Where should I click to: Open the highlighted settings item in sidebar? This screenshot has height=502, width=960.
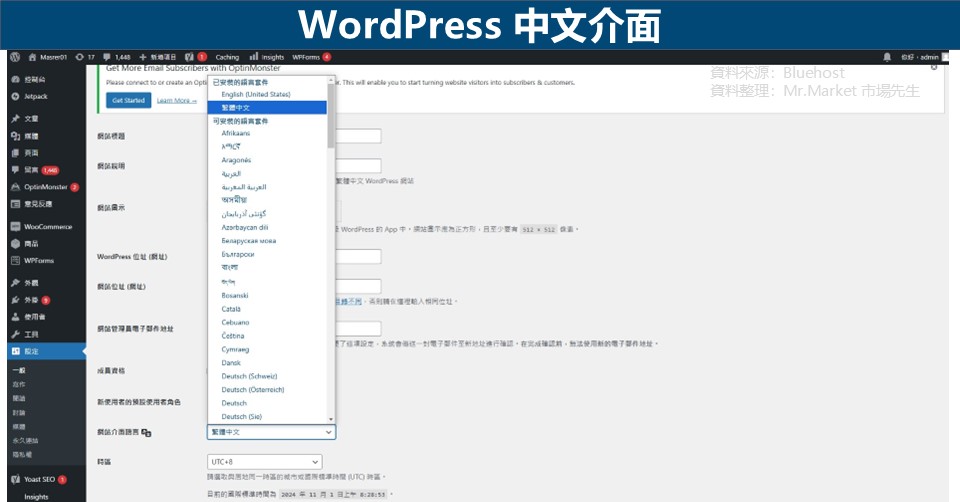(47, 351)
